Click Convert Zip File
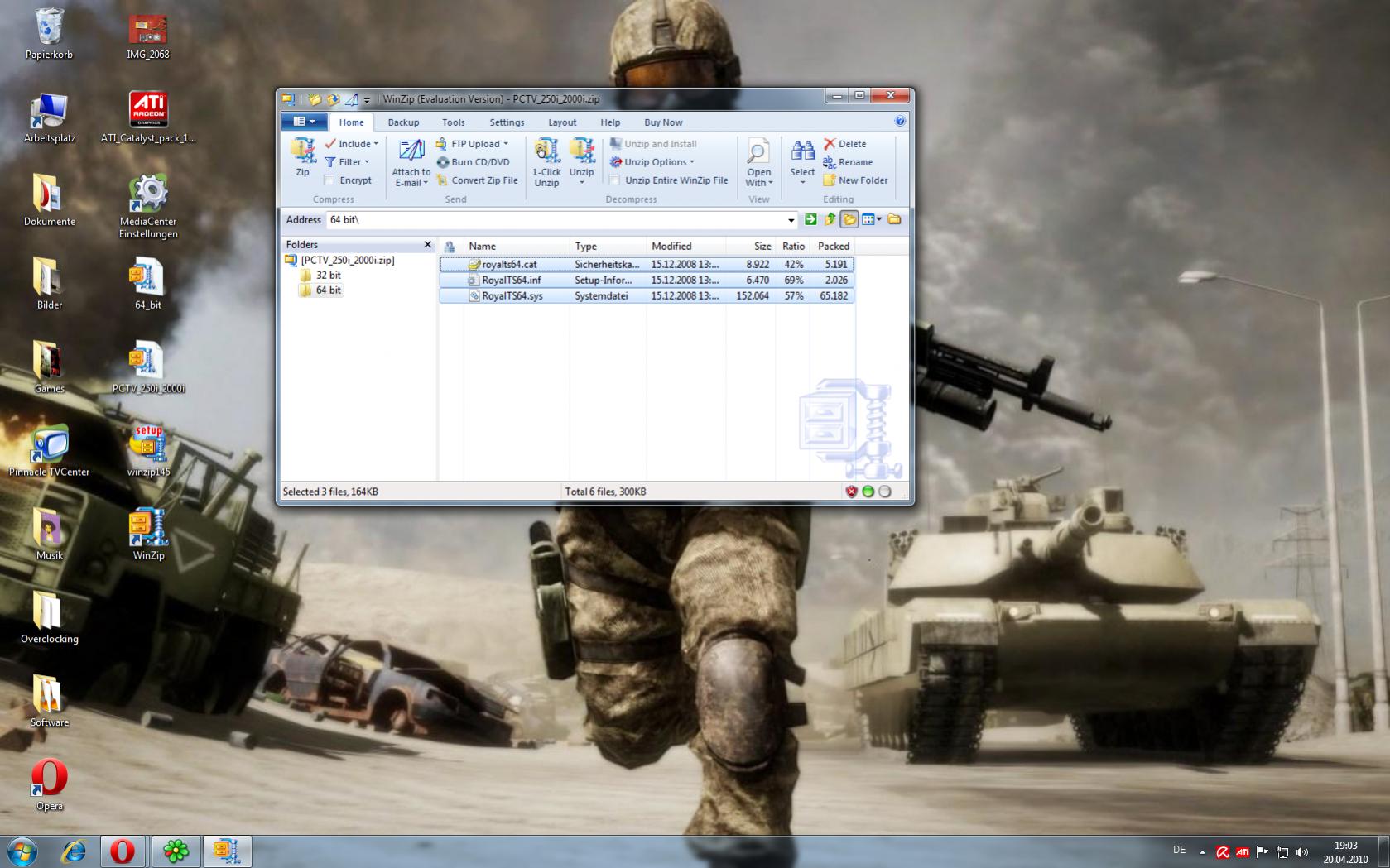Viewport: 1390px width, 868px height. [477, 180]
